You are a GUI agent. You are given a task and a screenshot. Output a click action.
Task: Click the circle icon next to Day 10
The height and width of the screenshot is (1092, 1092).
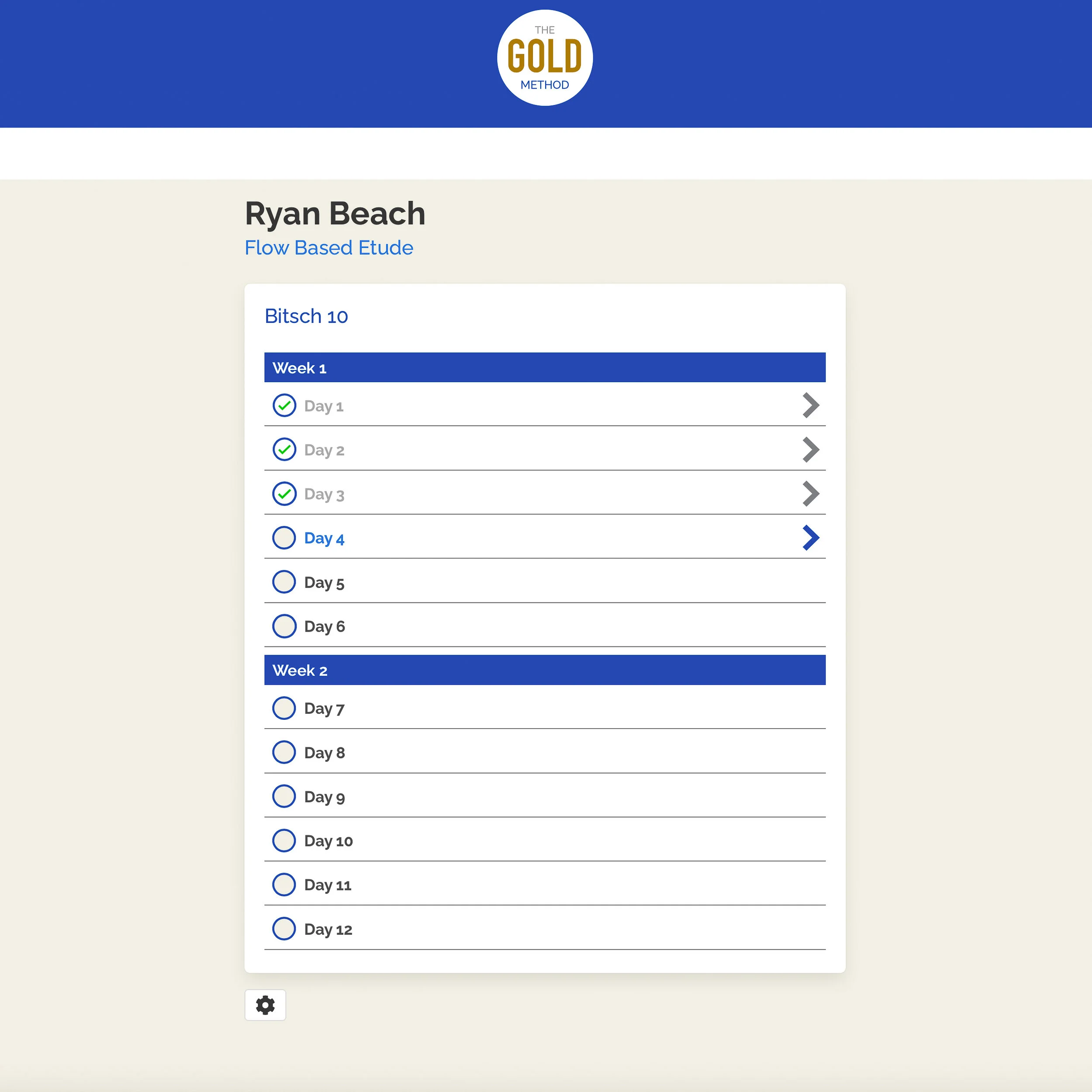(284, 840)
